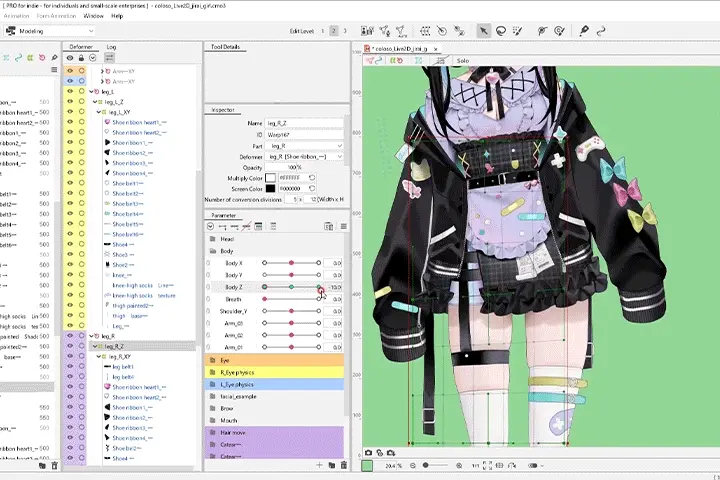Open the Modeling workspace dropdown

[49, 31]
